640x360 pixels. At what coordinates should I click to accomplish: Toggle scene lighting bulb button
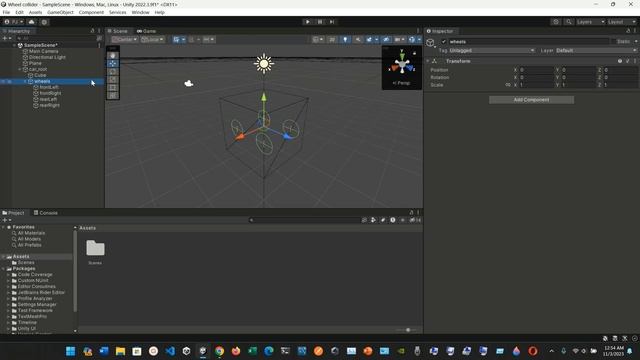(345, 40)
